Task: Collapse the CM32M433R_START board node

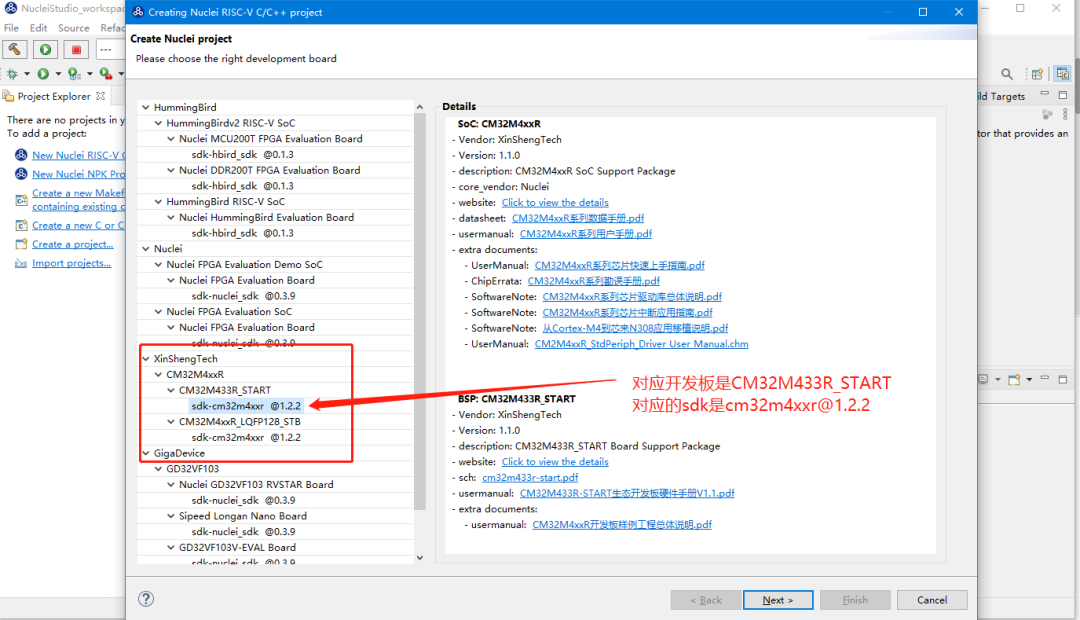Action: pos(171,391)
